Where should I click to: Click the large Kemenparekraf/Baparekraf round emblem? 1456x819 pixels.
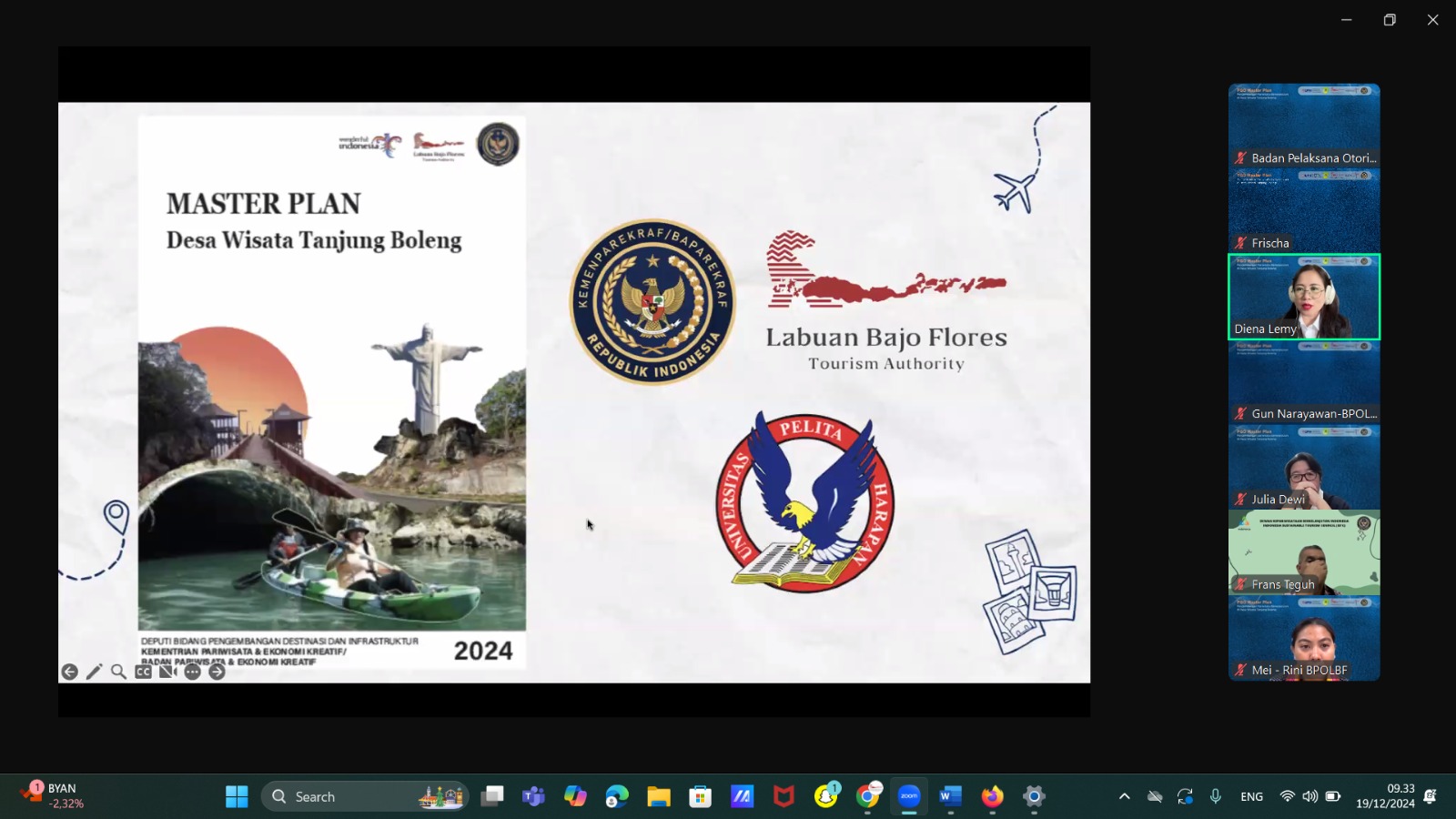coord(652,301)
